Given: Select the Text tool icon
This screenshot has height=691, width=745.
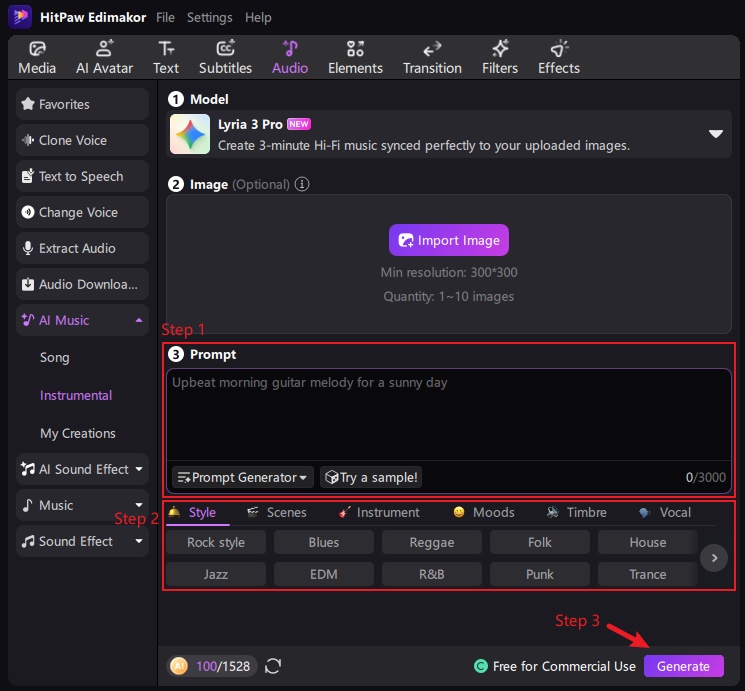Looking at the screenshot, I should 166,48.
